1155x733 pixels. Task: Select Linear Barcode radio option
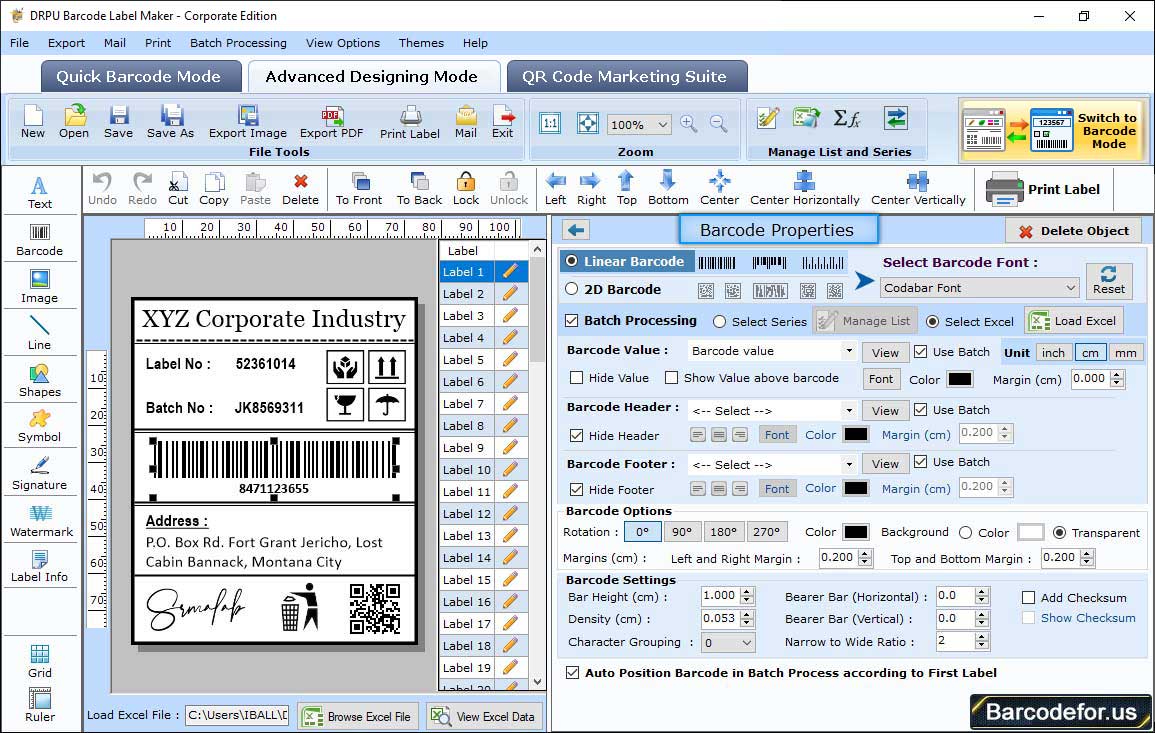572,261
